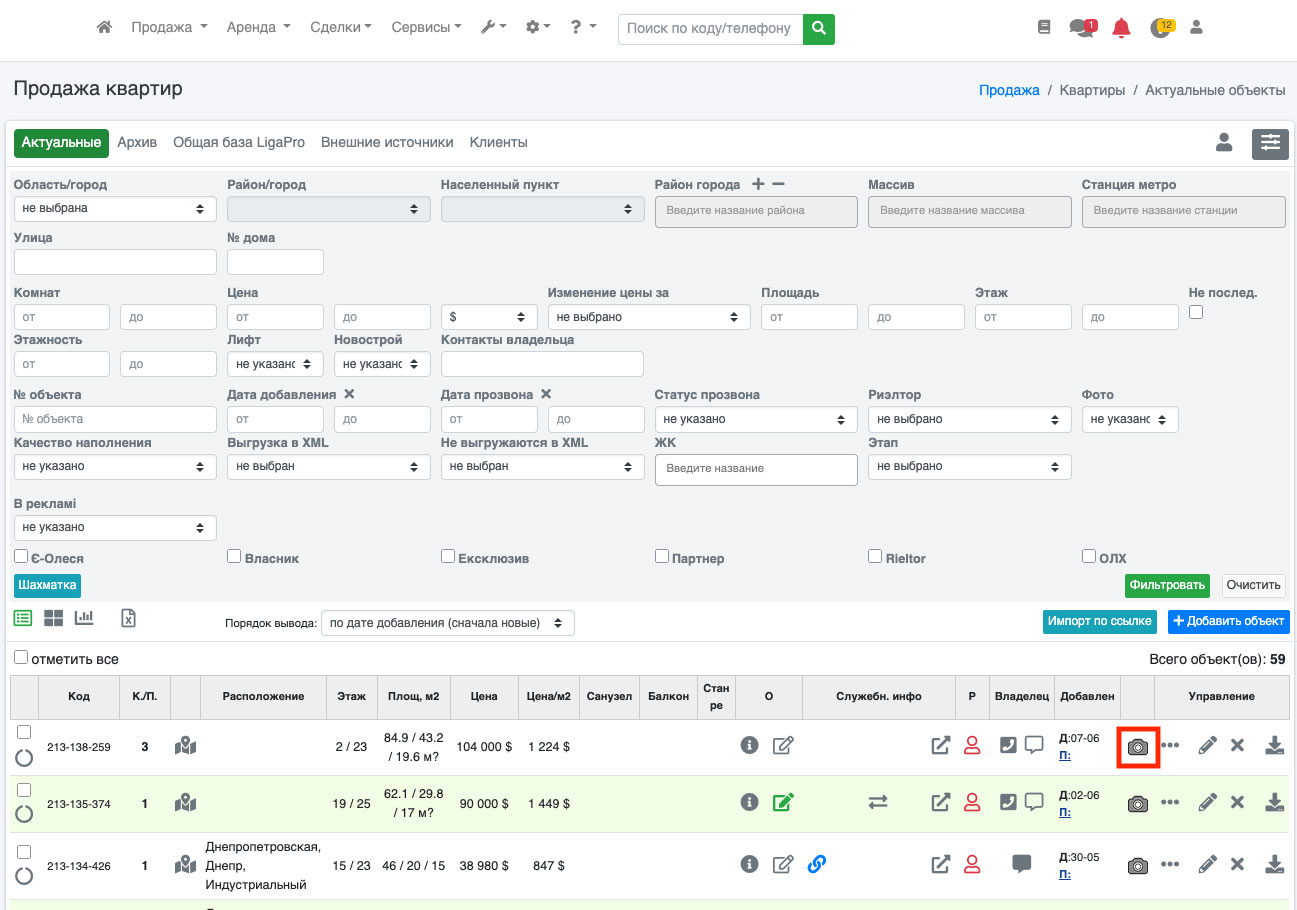Open the Аренда menu

click(258, 28)
